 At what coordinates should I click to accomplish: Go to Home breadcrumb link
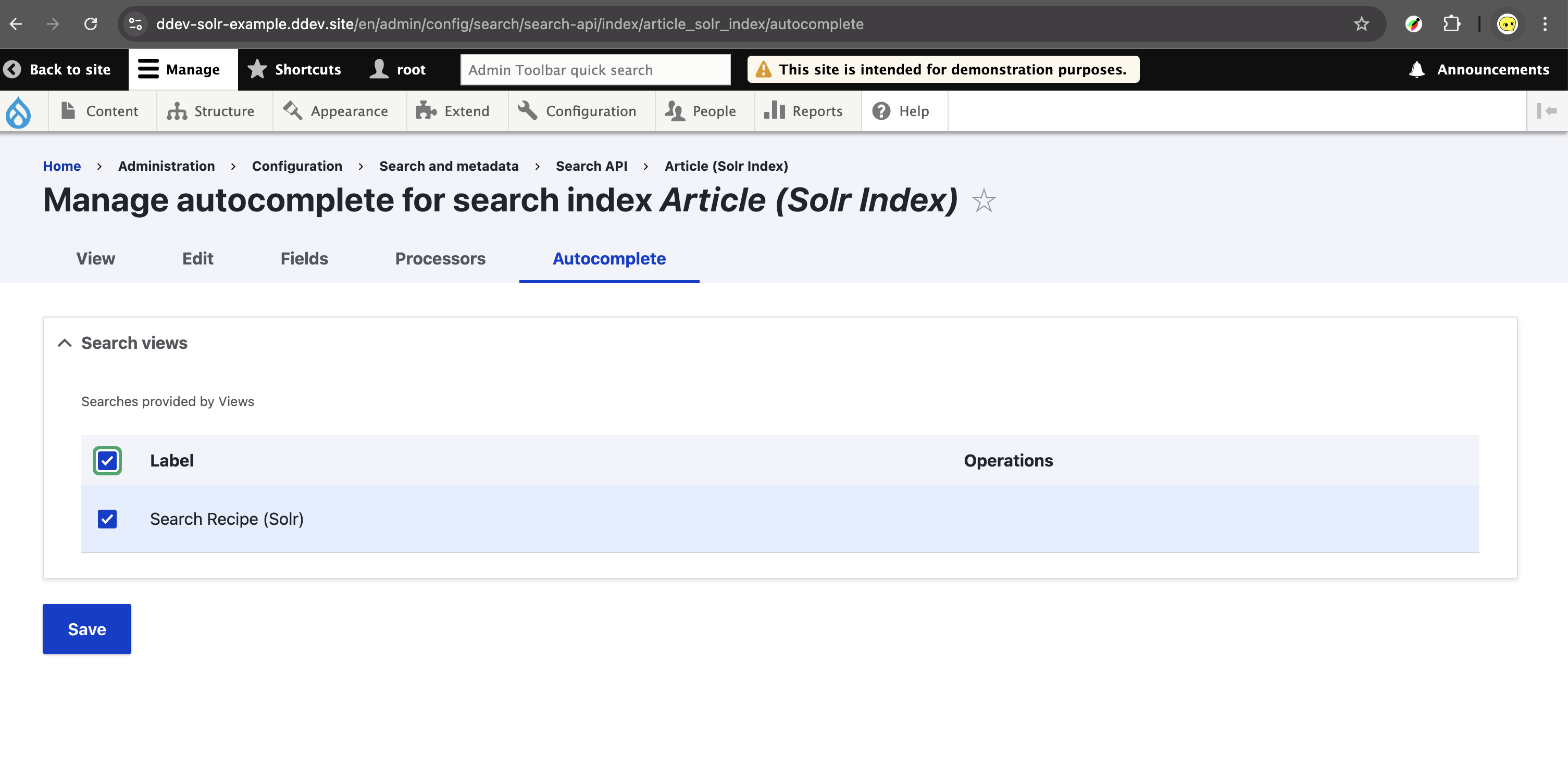[x=61, y=166]
